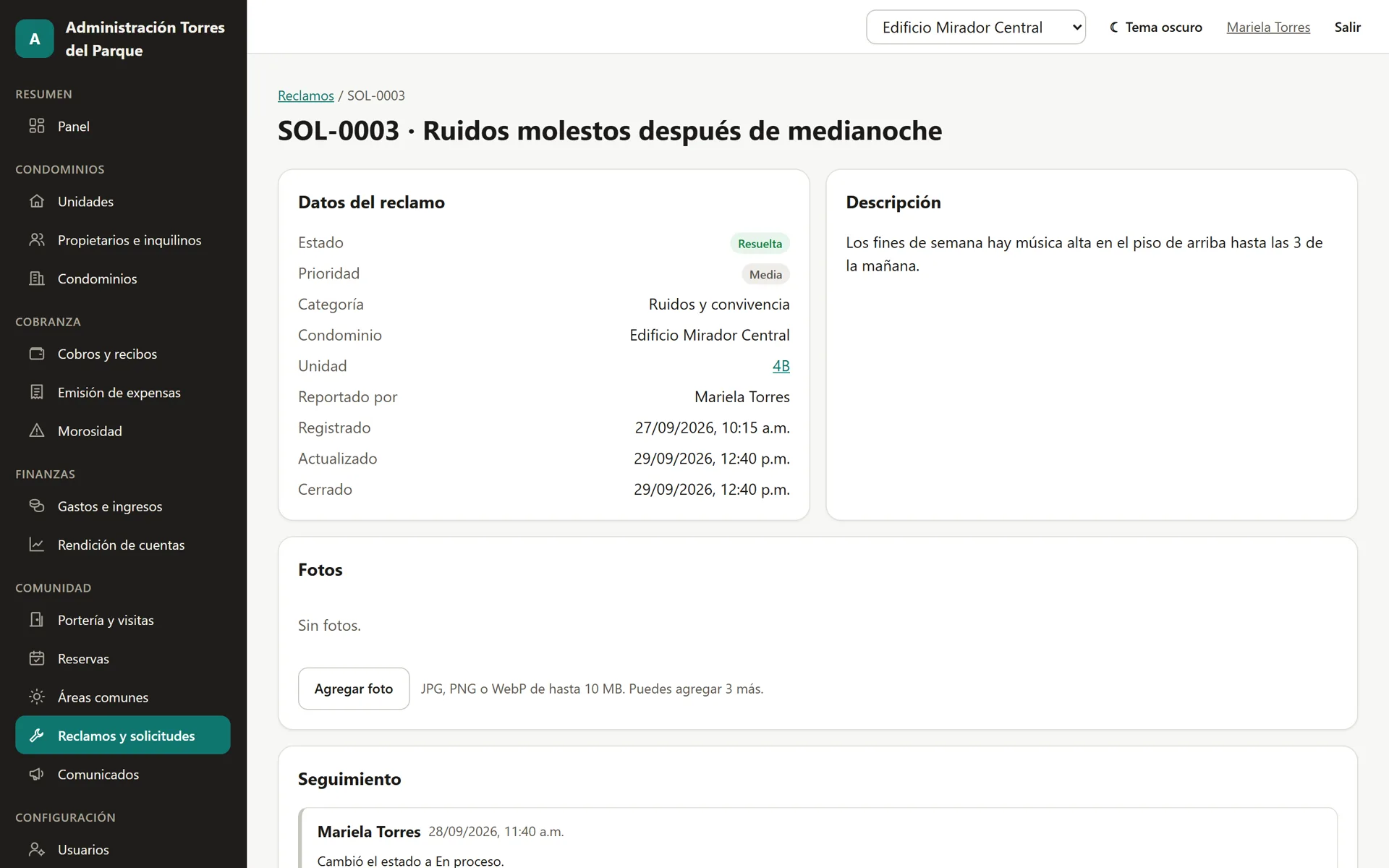Viewport: 1389px width, 868px height.
Task: Click the Comunicados megaphone icon
Action: click(x=37, y=774)
